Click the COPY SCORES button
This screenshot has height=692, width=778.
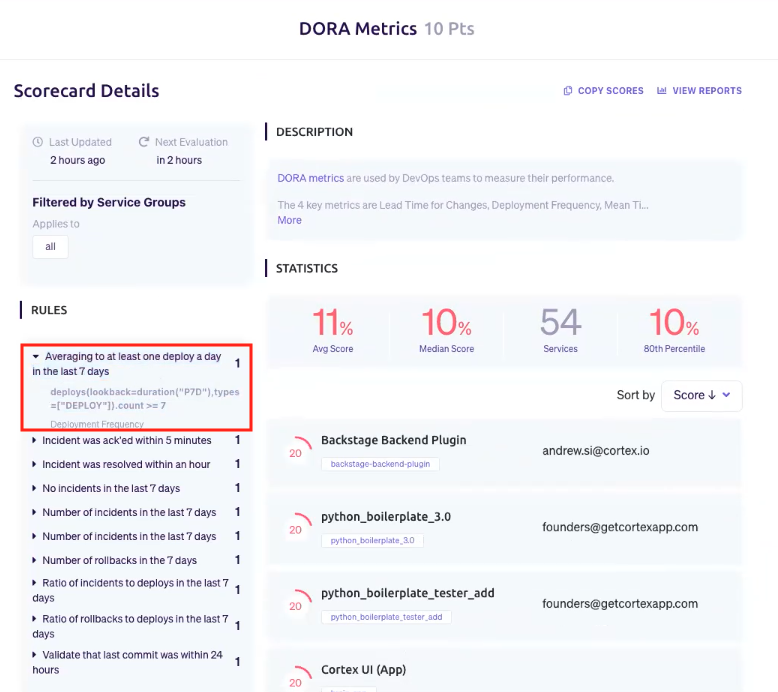[x=603, y=91]
